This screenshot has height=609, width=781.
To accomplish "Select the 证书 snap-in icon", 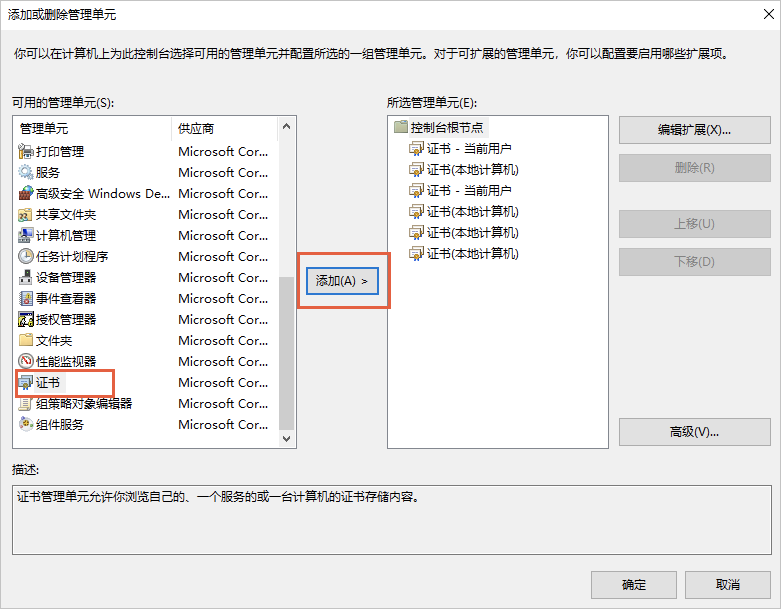I will [x=26, y=383].
